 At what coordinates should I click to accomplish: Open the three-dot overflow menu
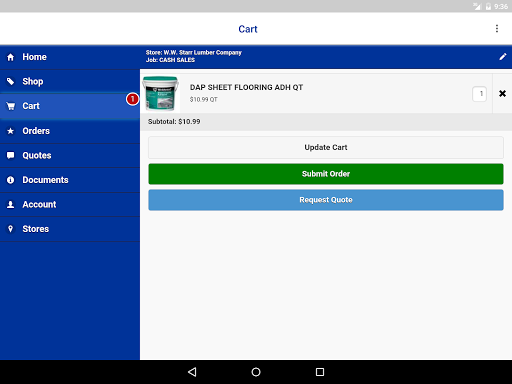pyautogui.click(x=497, y=29)
